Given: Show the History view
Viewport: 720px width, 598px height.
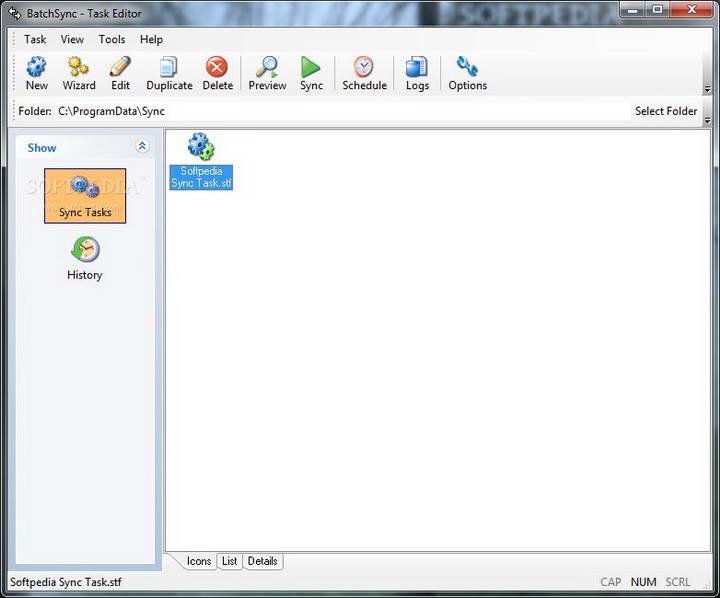Looking at the screenshot, I should click(84, 259).
